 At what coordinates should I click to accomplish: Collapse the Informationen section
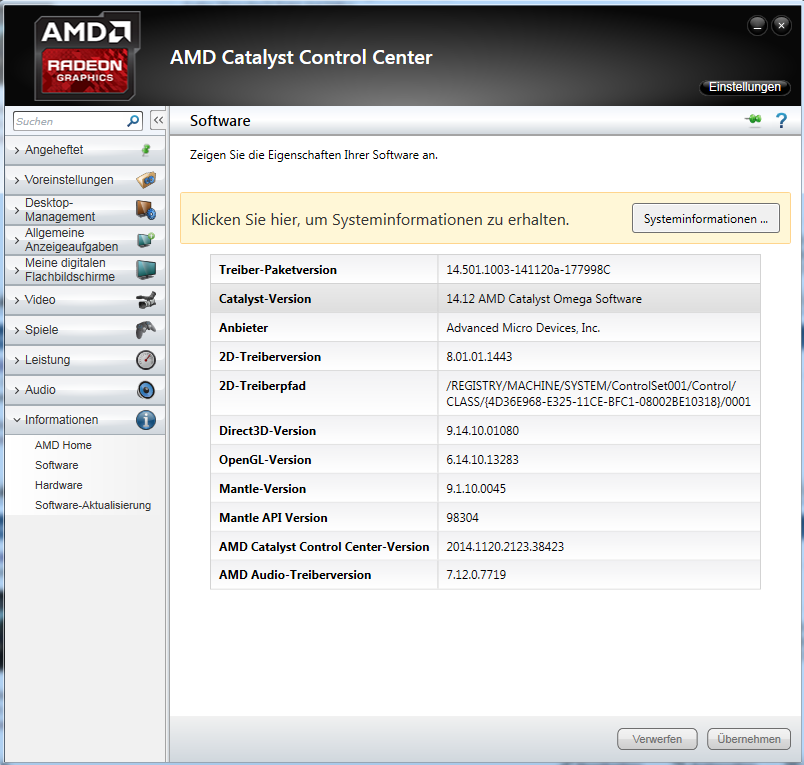pyautogui.click(x=85, y=420)
